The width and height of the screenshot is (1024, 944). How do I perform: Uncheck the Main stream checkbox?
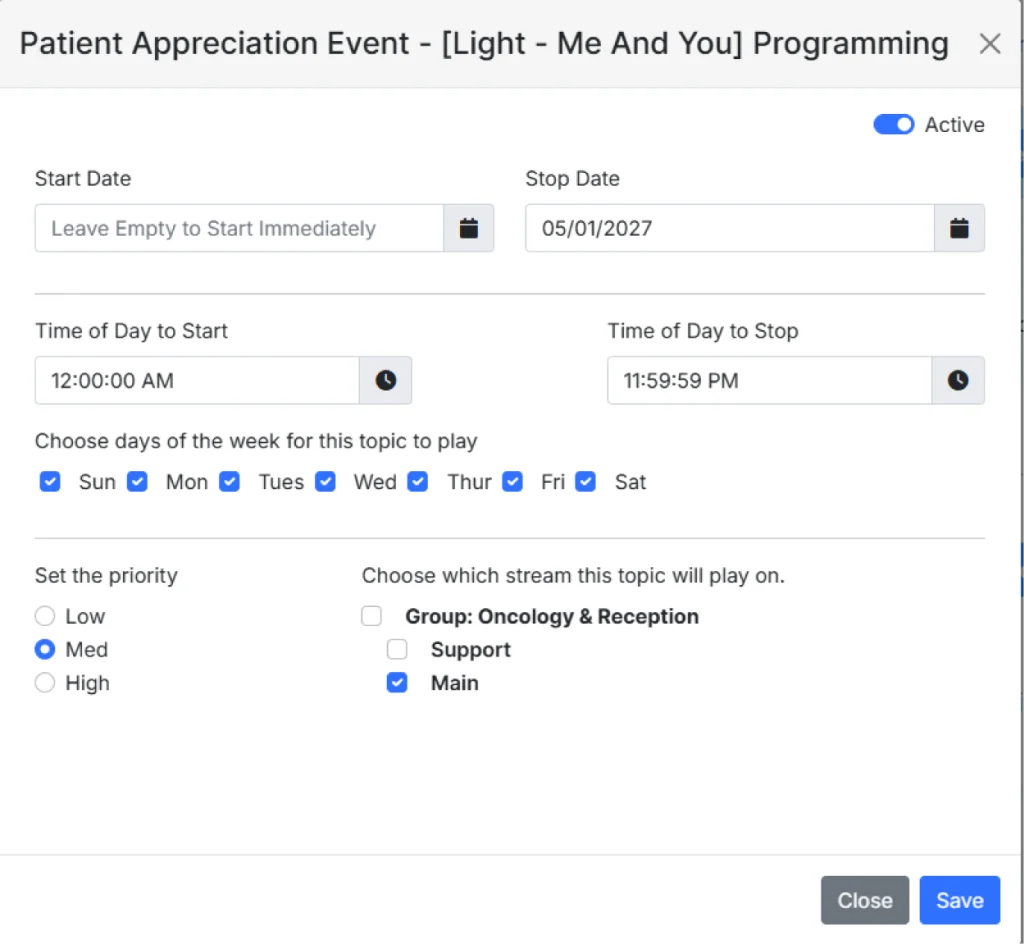click(396, 682)
